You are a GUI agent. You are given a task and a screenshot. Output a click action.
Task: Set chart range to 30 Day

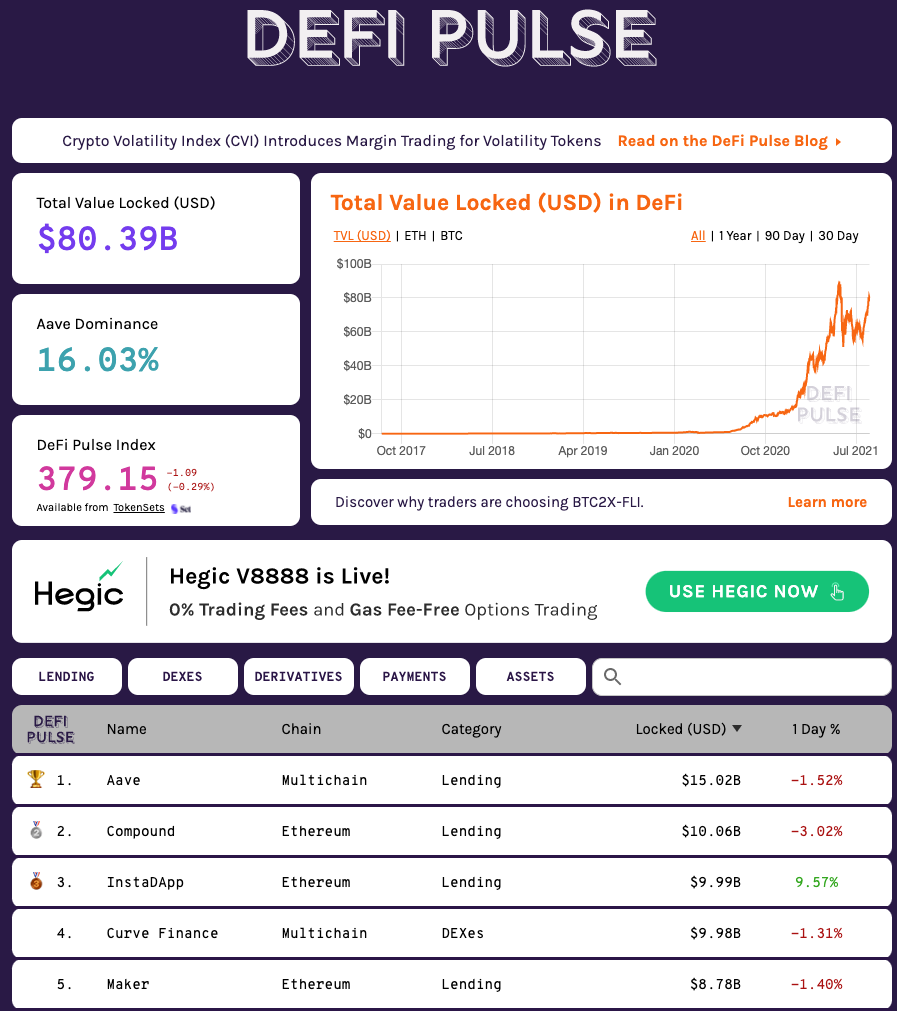[x=838, y=236]
